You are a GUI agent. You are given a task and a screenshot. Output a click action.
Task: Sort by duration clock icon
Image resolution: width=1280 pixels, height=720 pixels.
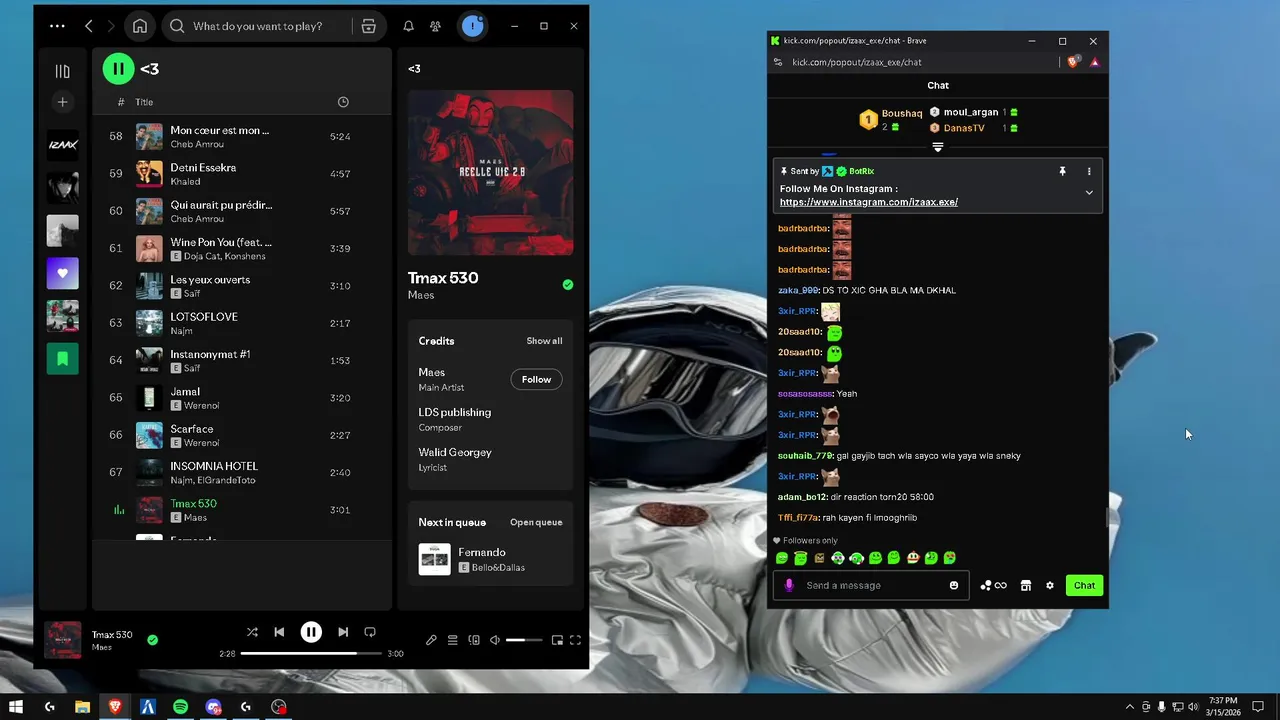coord(343,102)
